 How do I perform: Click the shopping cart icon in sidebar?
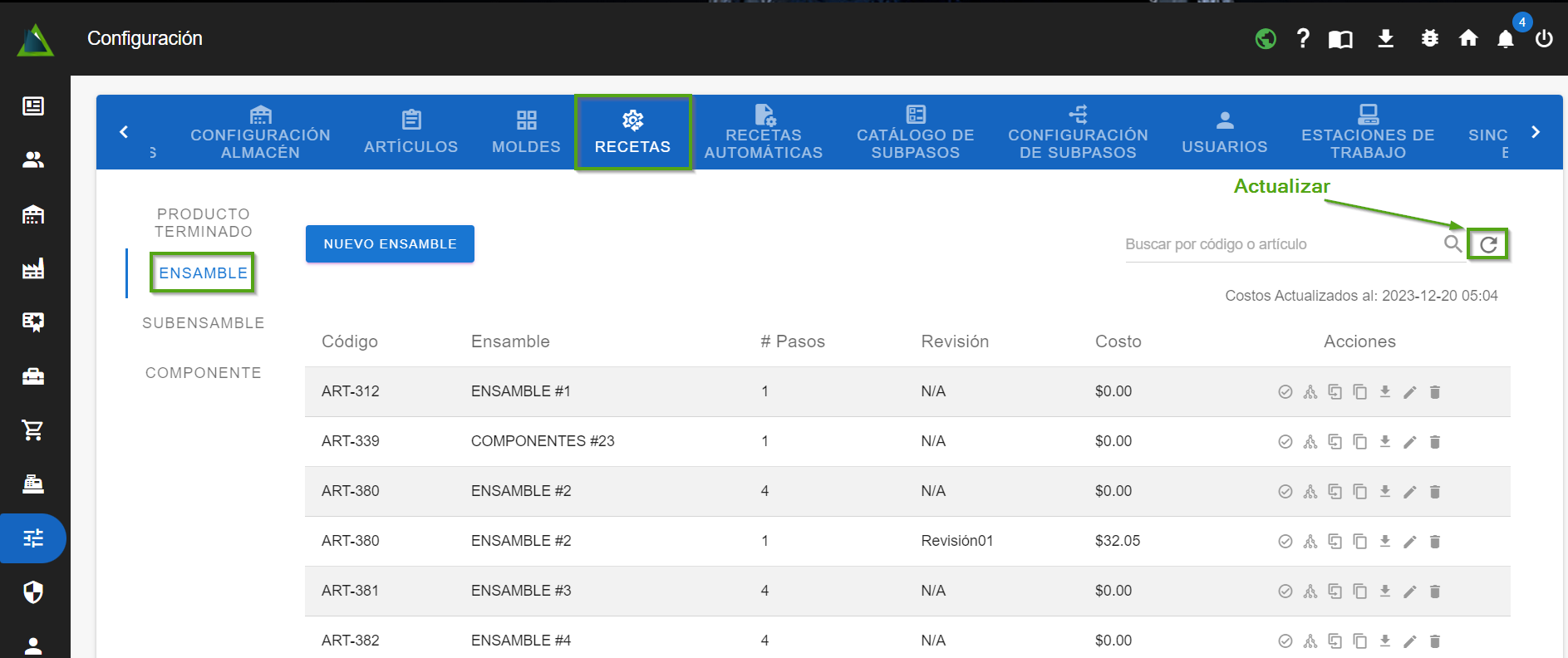(33, 430)
